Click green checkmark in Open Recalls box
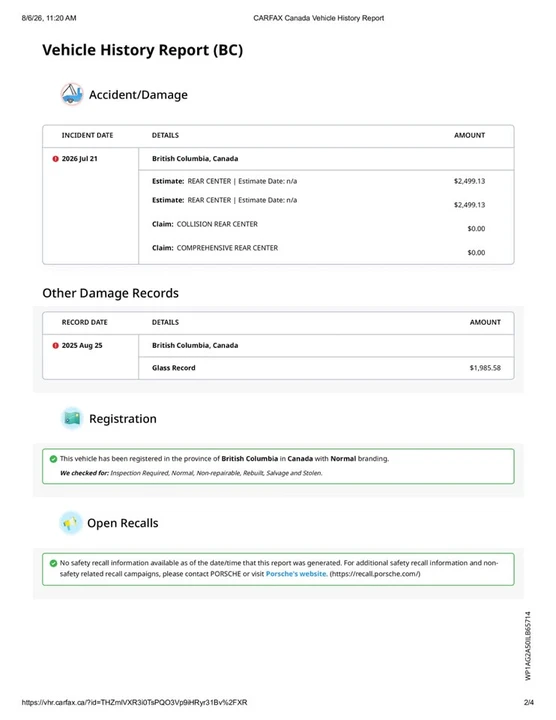 (x=53, y=563)
